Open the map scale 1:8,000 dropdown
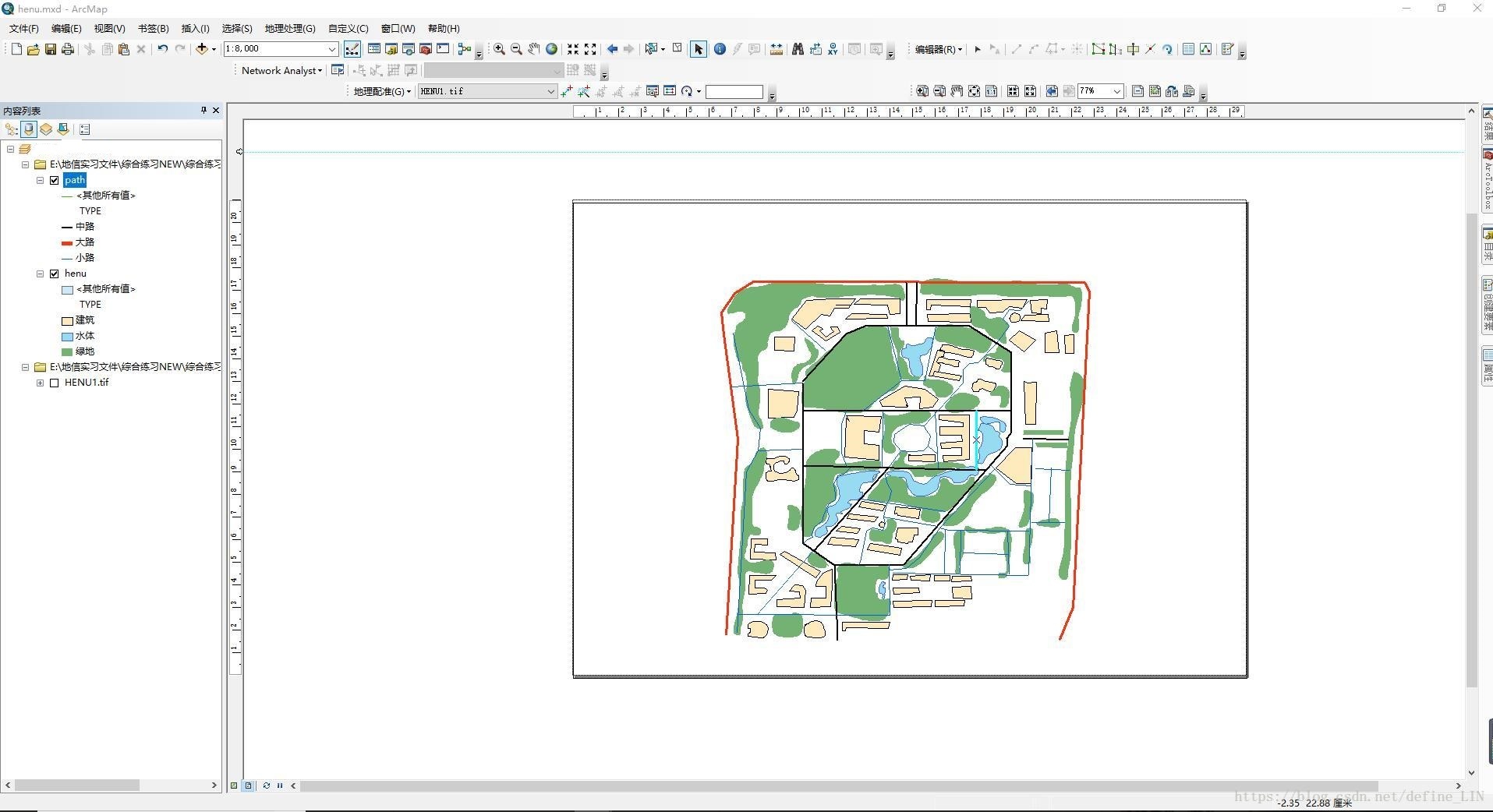 331,49
